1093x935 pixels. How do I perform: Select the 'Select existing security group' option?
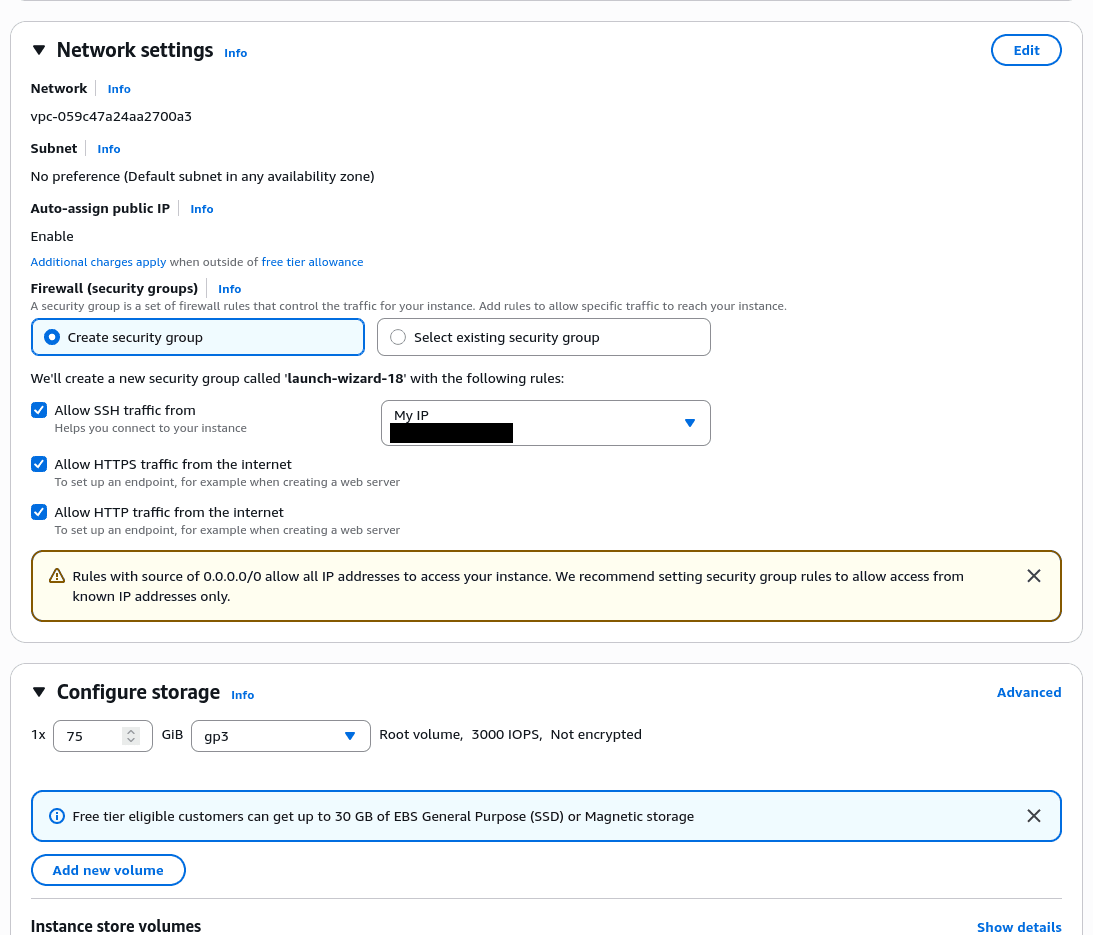[398, 337]
